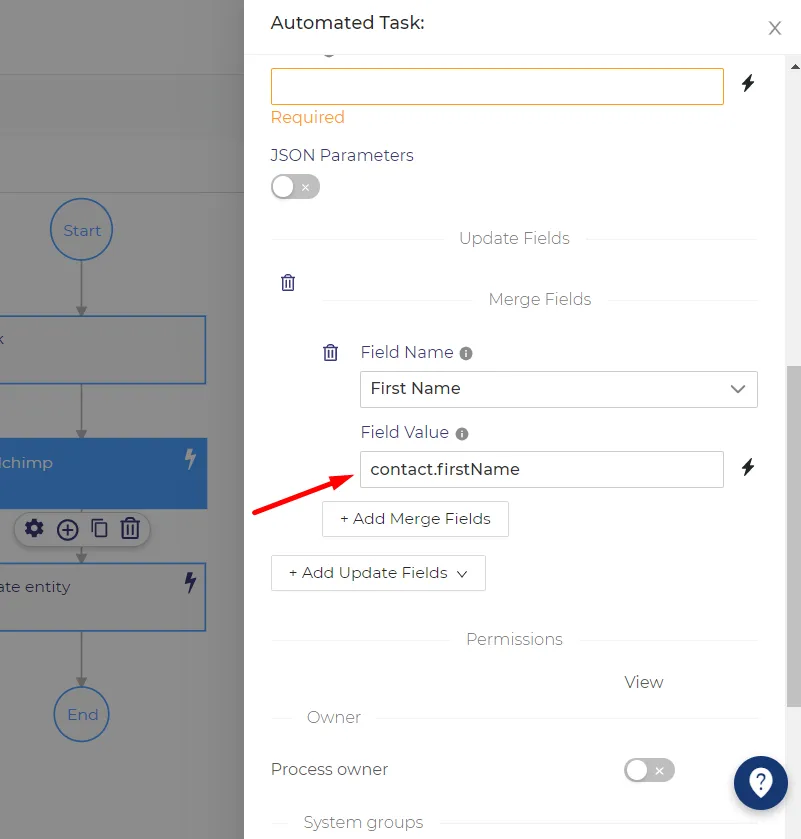Select the highlighted Mailchimp task node
Screen dimensions: 801x839
(x=103, y=473)
